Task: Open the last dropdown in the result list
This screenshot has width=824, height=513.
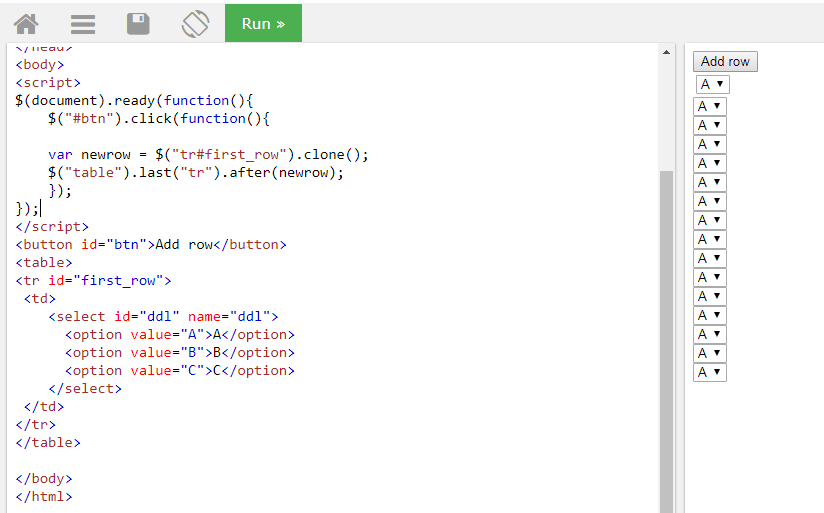Action: coord(709,372)
